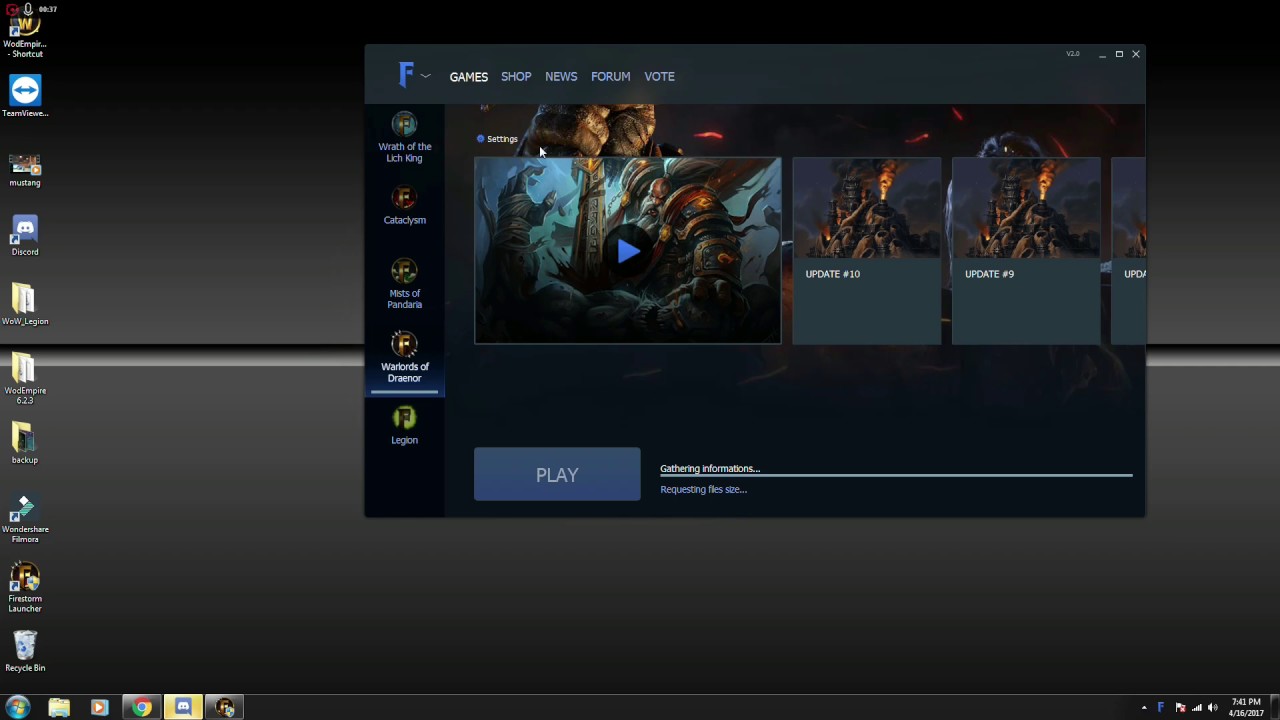The image size is (1280, 720).
Task: Click the 'Gathering informations...' status text
Action: point(710,468)
